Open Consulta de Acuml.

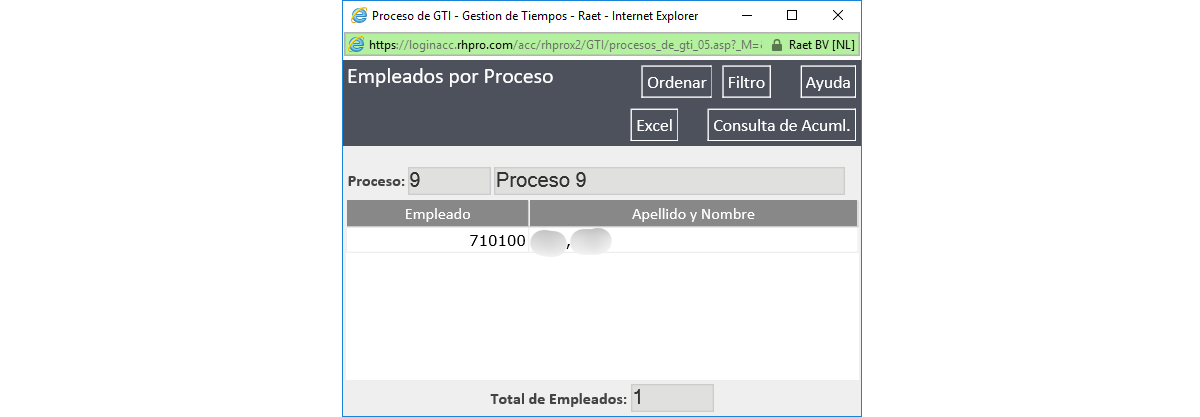coord(781,125)
